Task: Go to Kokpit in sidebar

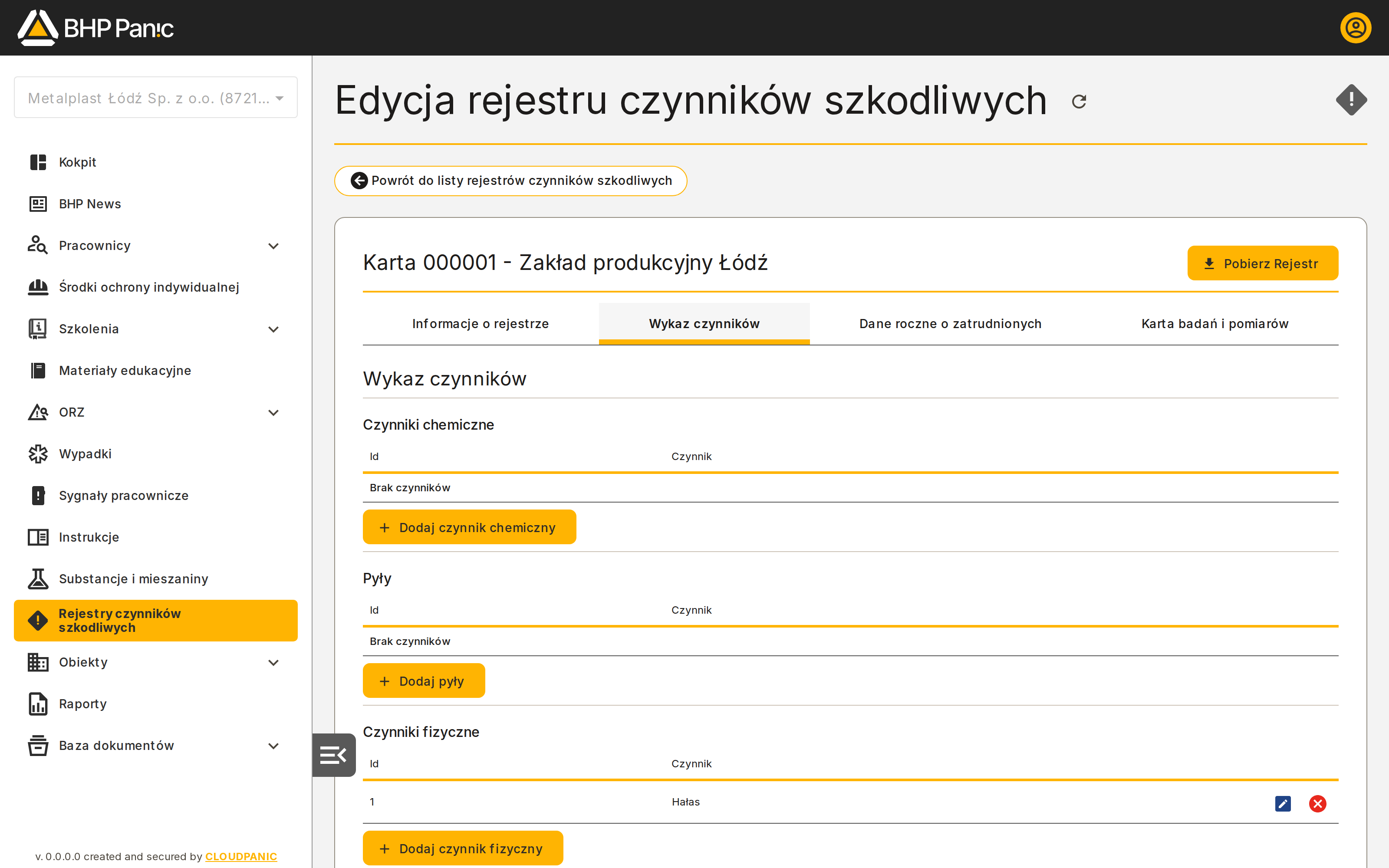Action: click(155, 162)
